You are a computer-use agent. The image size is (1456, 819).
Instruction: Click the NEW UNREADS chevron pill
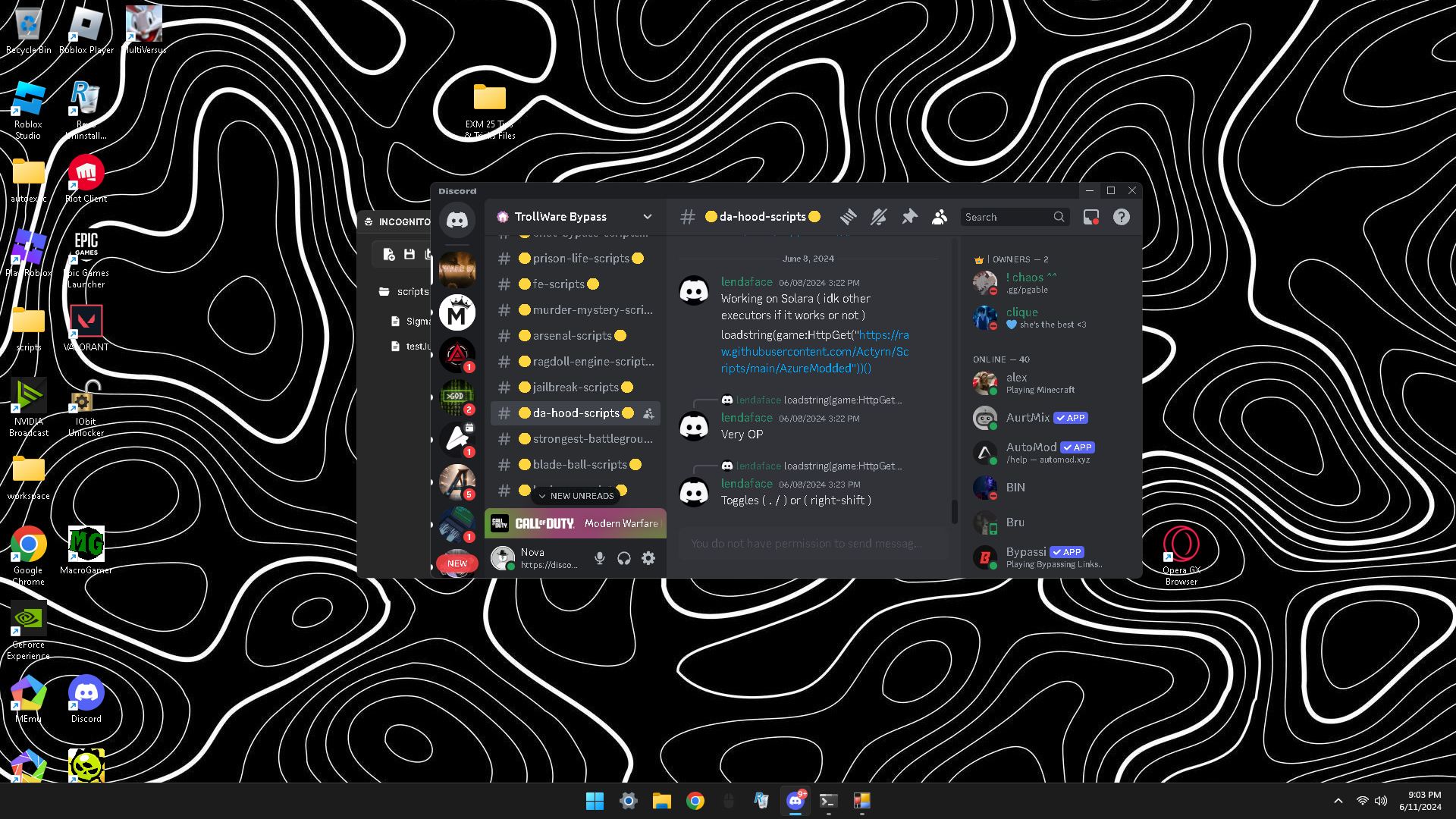click(576, 496)
